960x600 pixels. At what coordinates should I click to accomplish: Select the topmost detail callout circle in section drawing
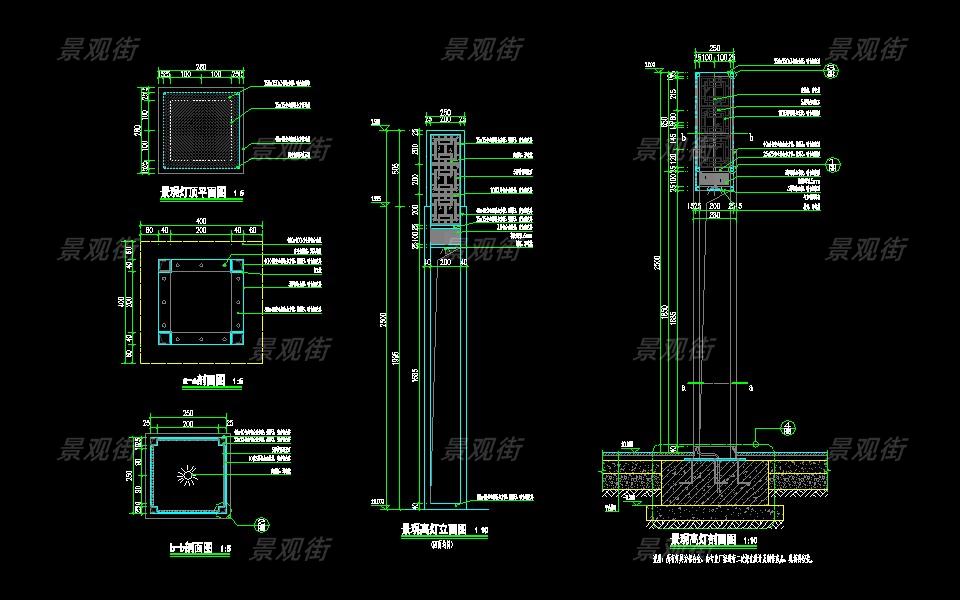[830, 69]
